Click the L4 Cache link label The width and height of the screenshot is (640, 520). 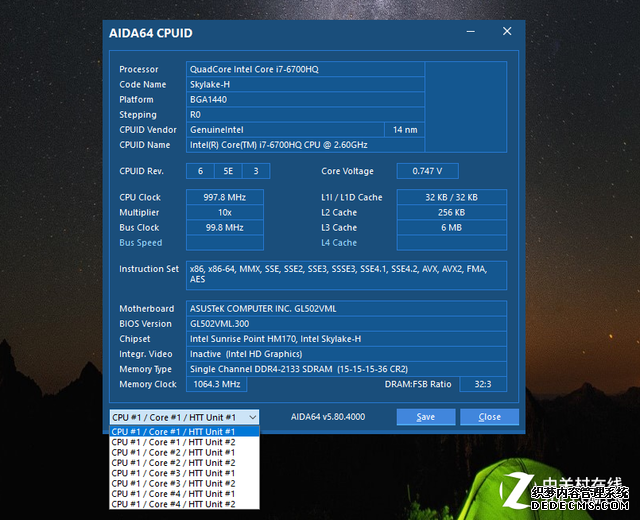tap(339, 242)
